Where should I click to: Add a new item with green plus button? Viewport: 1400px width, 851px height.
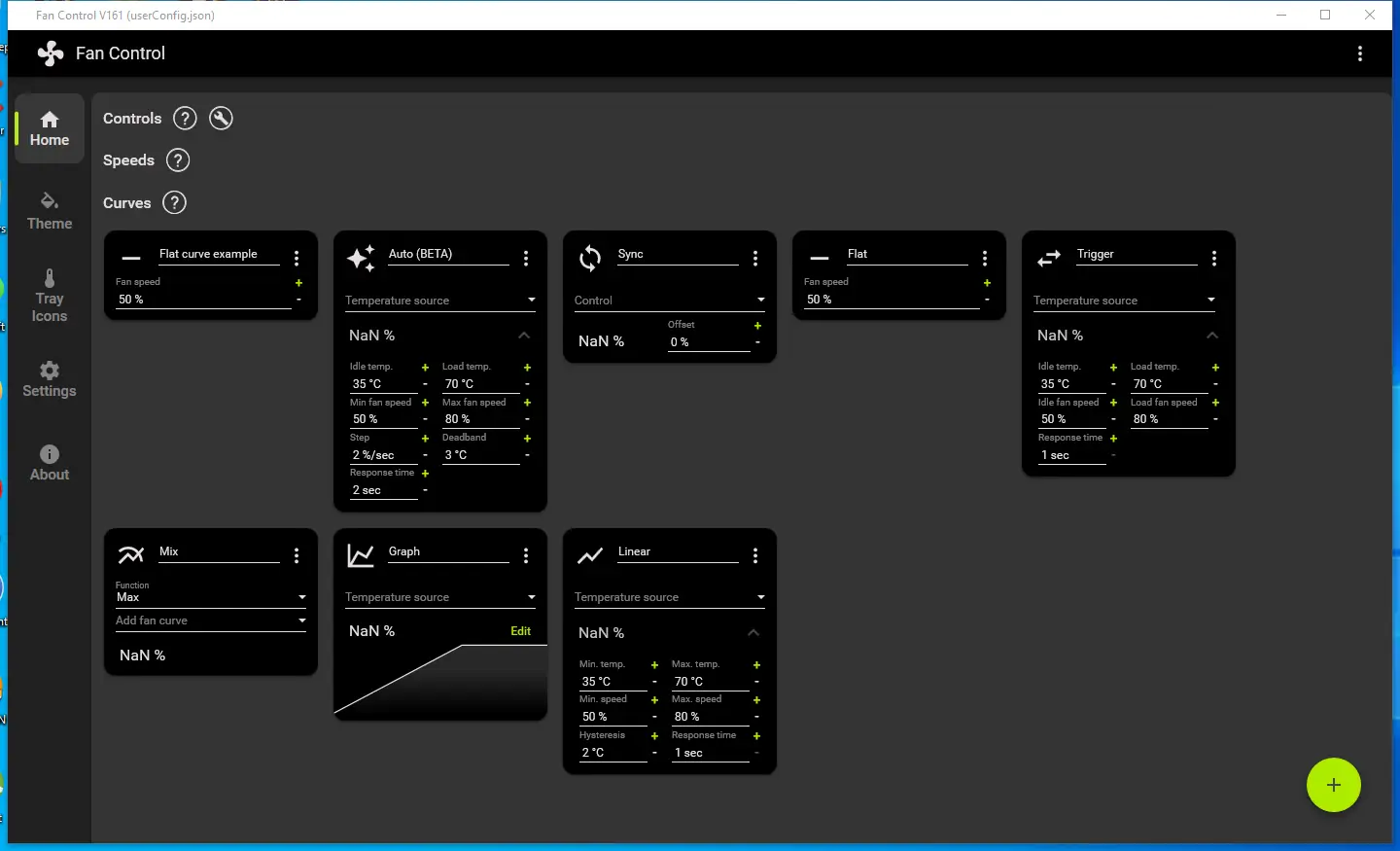tap(1333, 785)
